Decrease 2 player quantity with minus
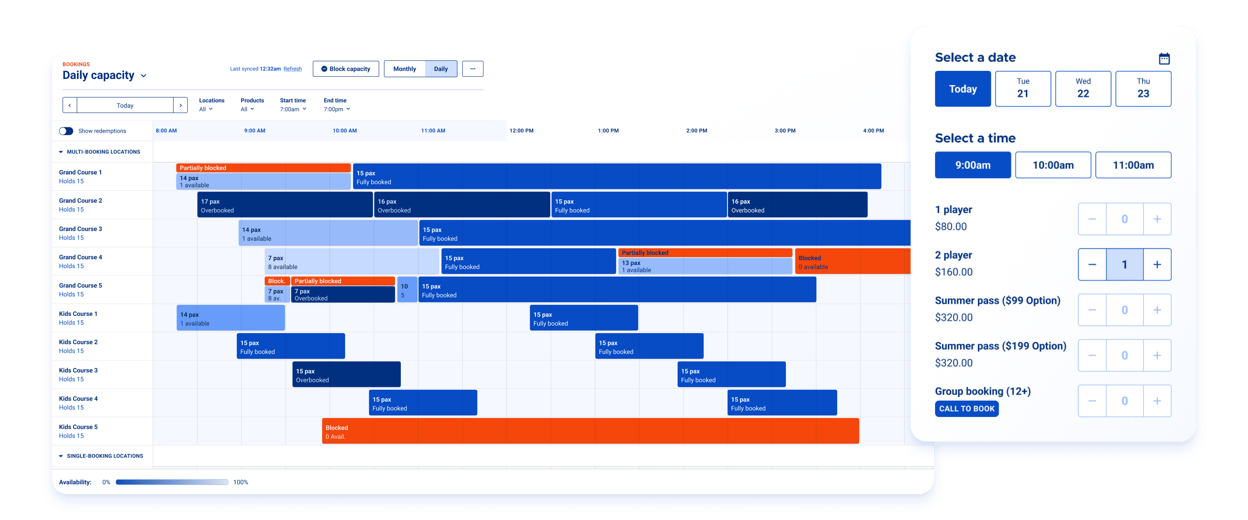 1092,265
